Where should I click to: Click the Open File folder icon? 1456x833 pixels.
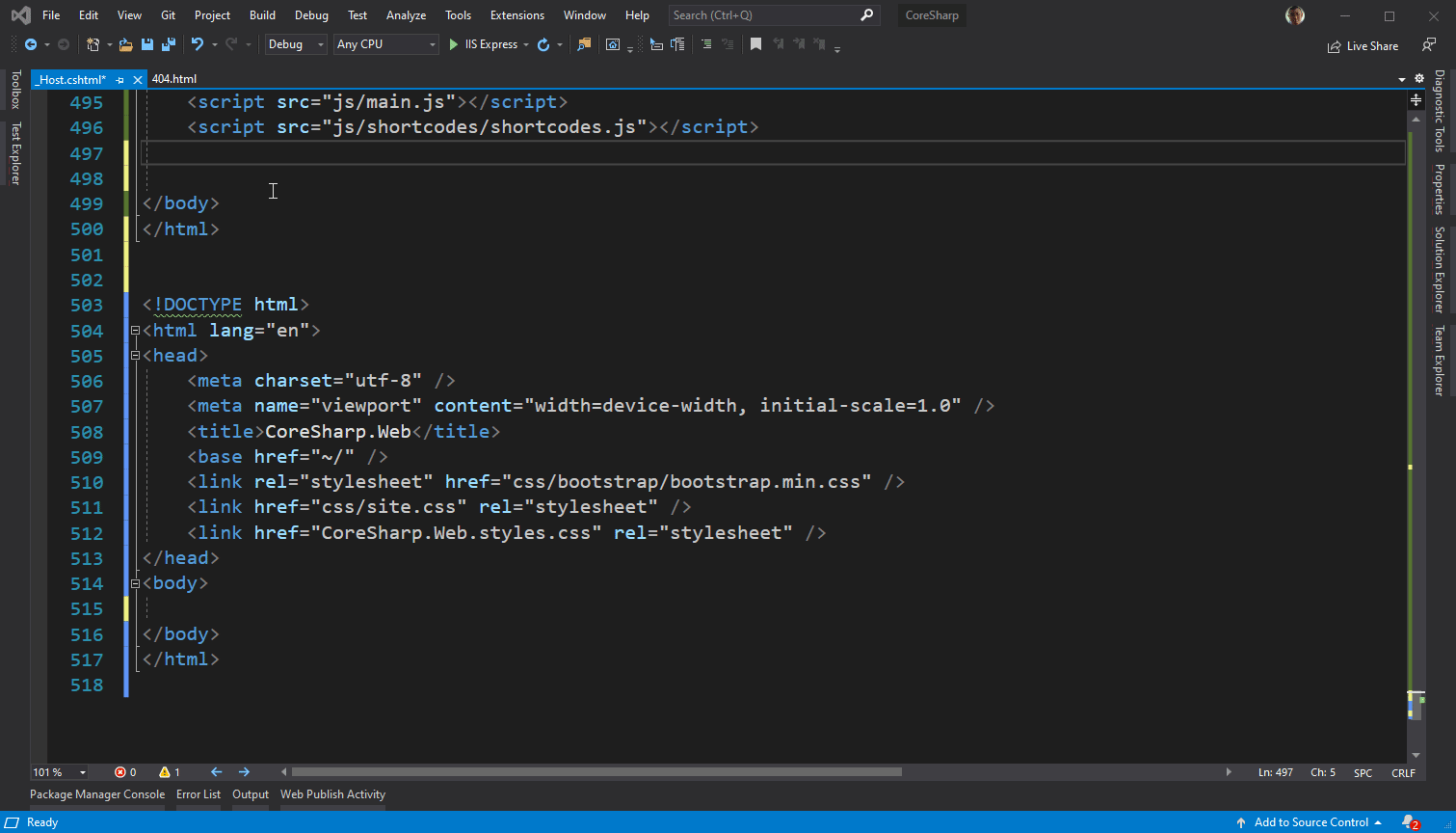click(125, 44)
